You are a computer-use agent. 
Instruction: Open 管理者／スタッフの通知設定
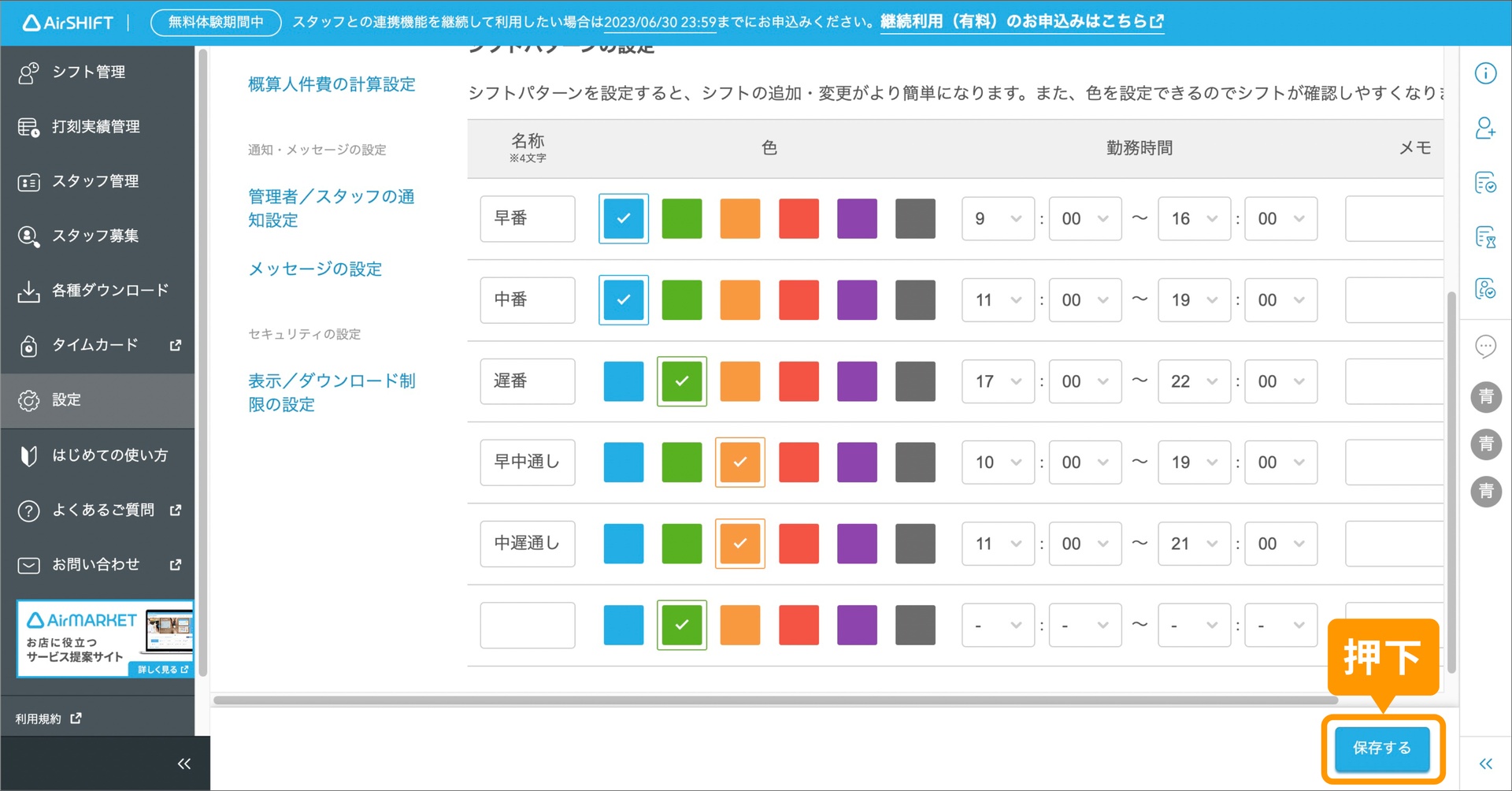coord(331,208)
